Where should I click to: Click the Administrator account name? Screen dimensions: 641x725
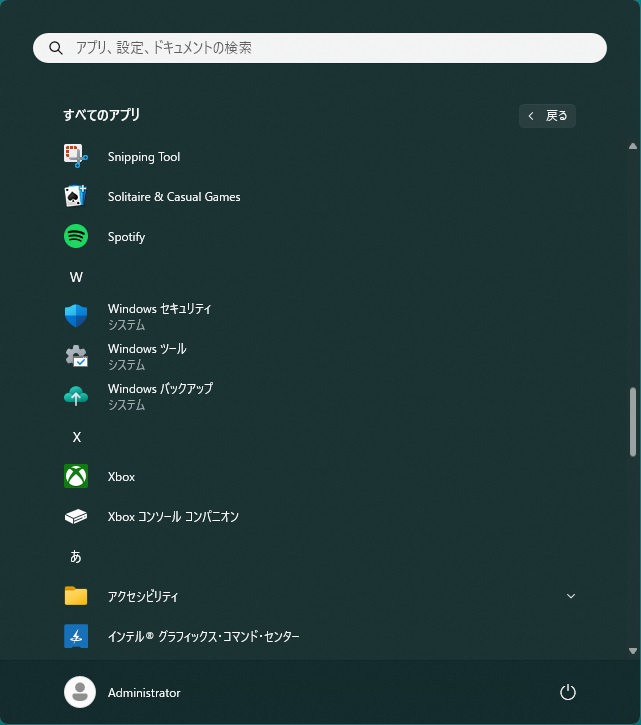144,693
